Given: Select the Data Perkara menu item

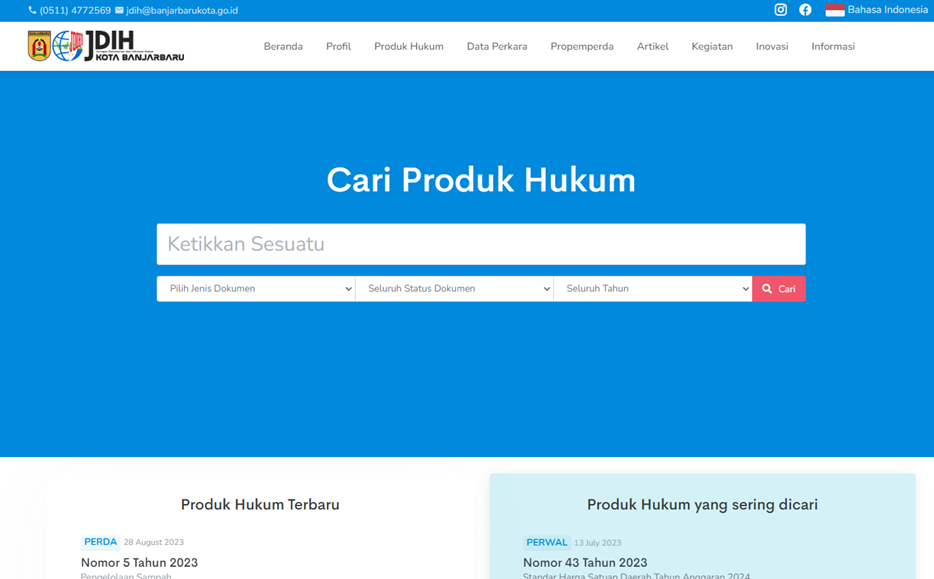Looking at the screenshot, I should [x=497, y=47].
